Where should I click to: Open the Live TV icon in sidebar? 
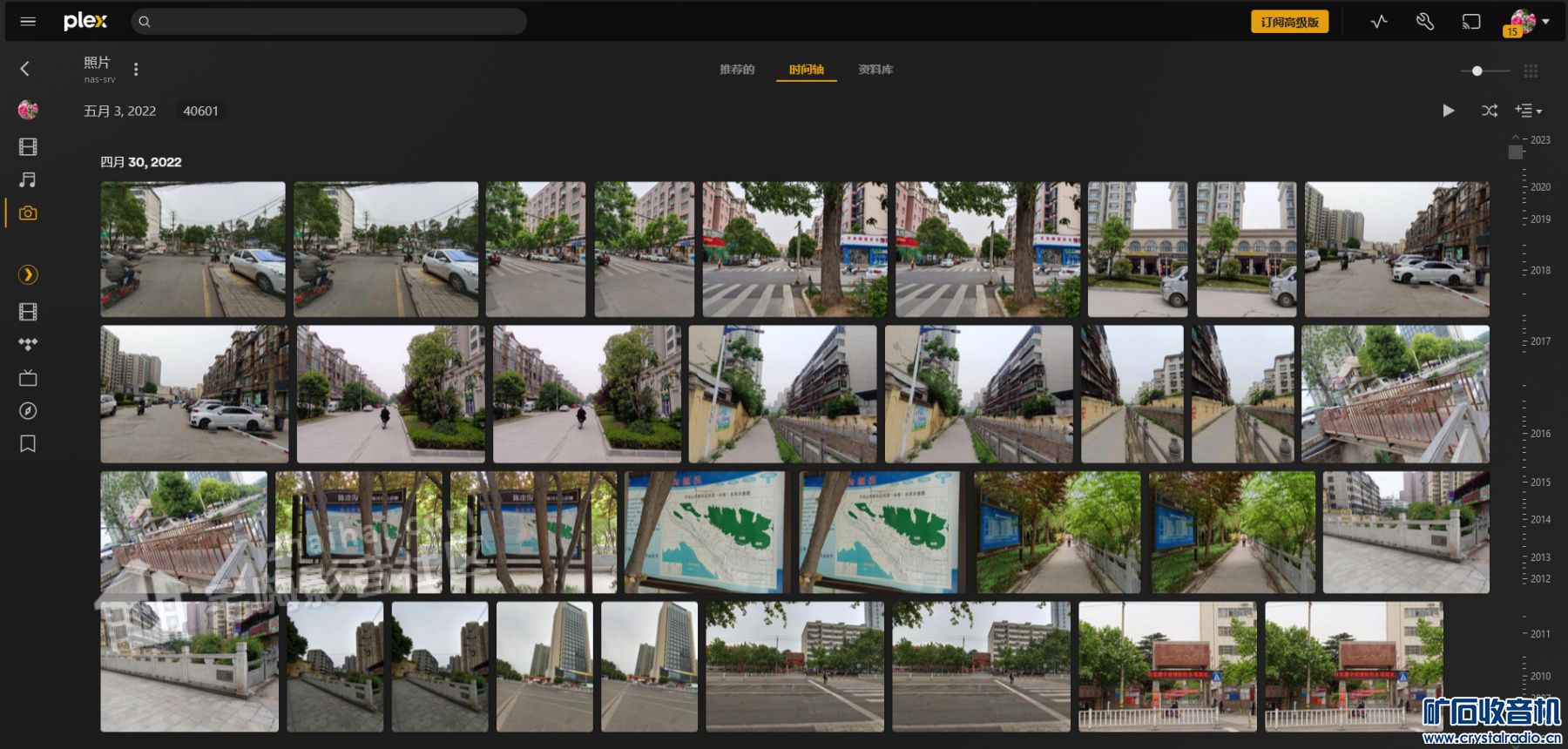pyautogui.click(x=28, y=378)
